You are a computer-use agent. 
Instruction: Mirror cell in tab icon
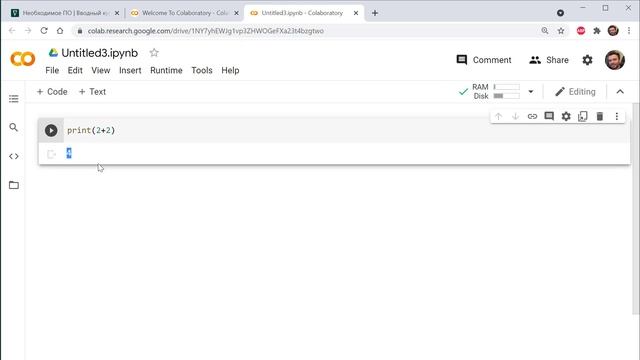pos(583,116)
